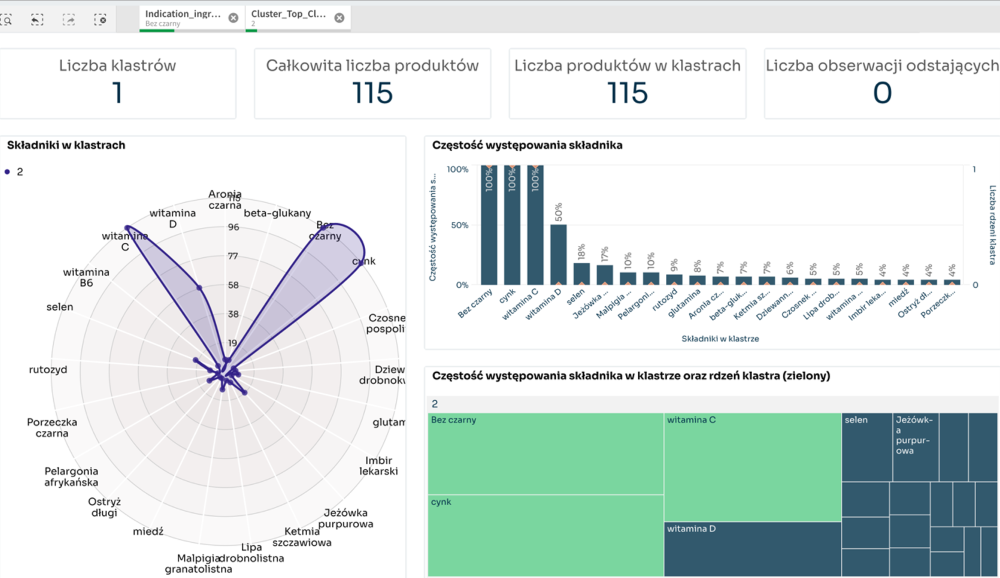The height and width of the screenshot is (578, 1000).
Task: Click the dark witamina D treemap tile
Action: coord(752,549)
